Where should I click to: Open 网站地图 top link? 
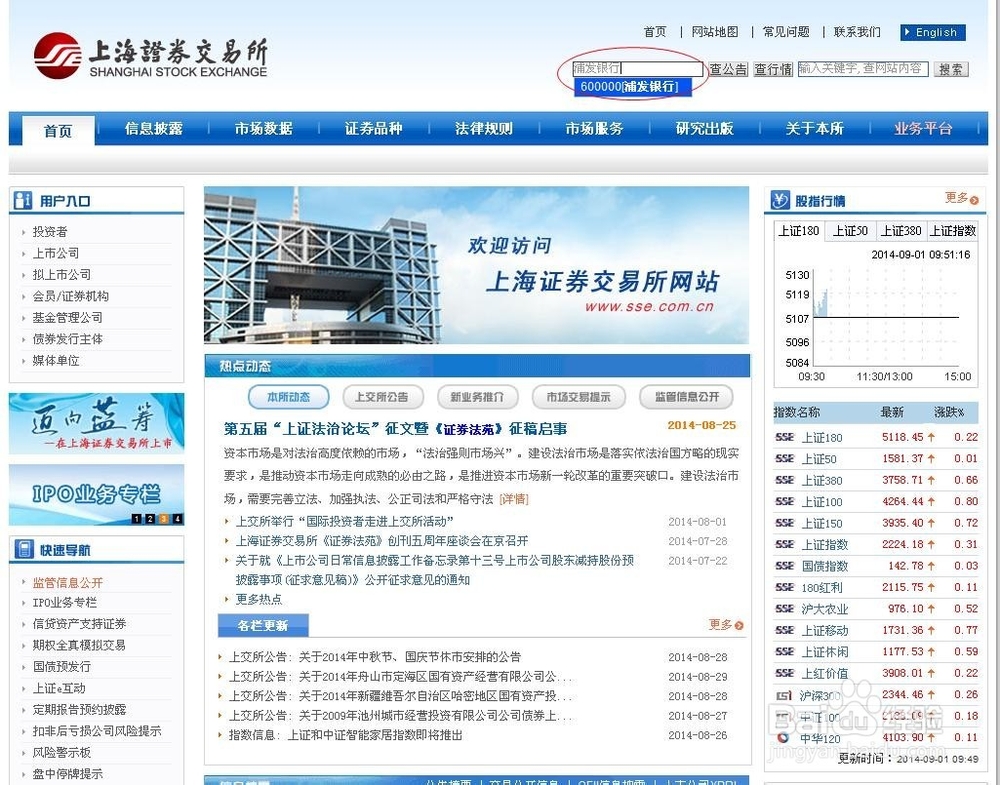coord(715,32)
